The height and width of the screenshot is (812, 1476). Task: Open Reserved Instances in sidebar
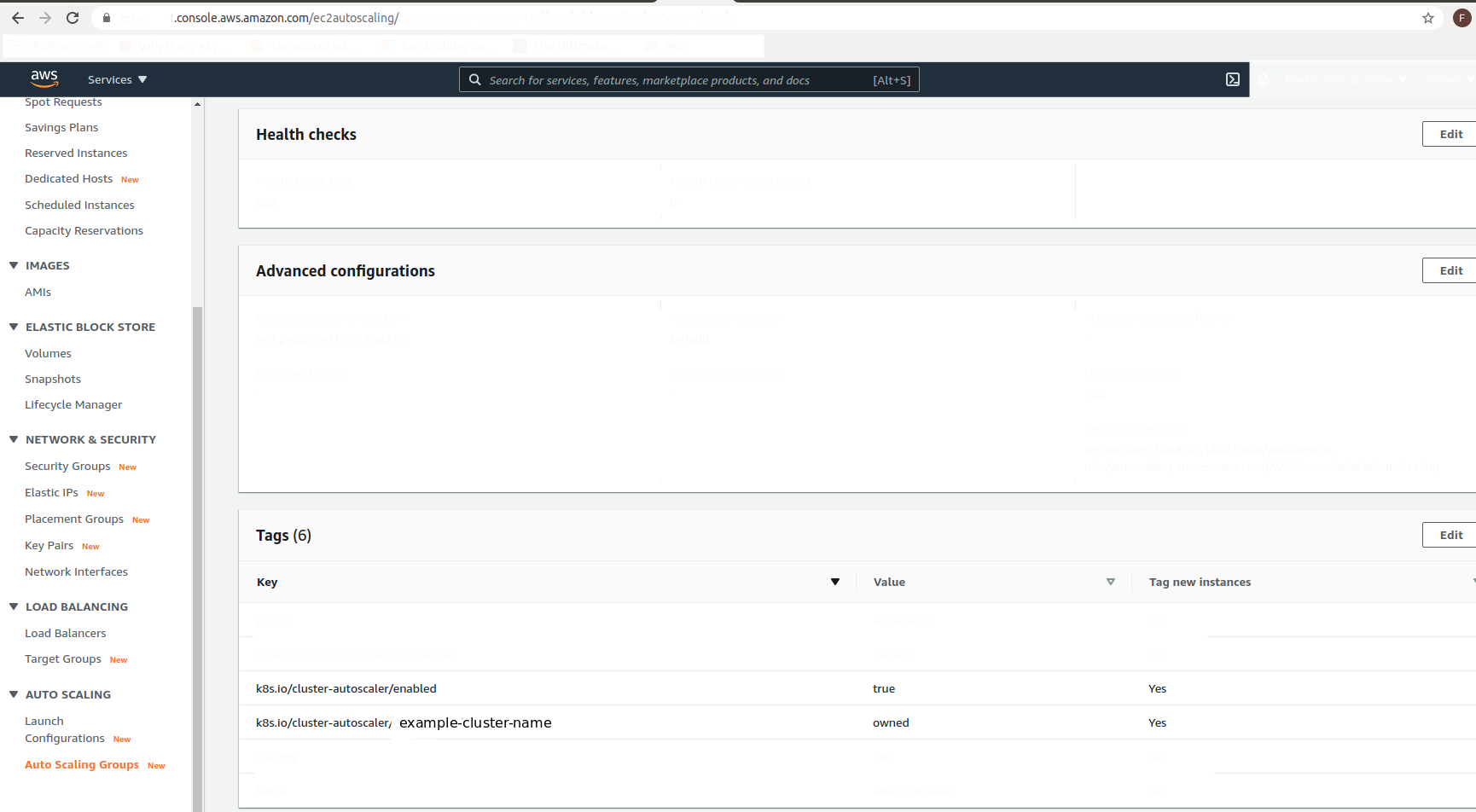[76, 153]
